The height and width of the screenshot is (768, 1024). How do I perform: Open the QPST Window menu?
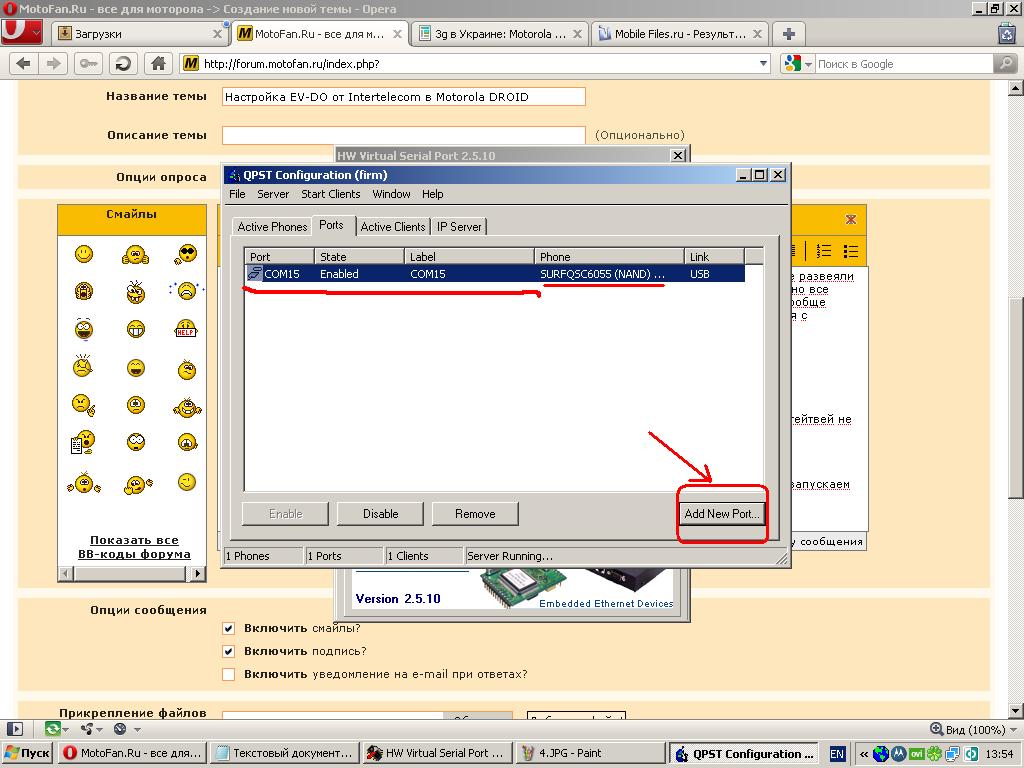click(x=391, y=194)
